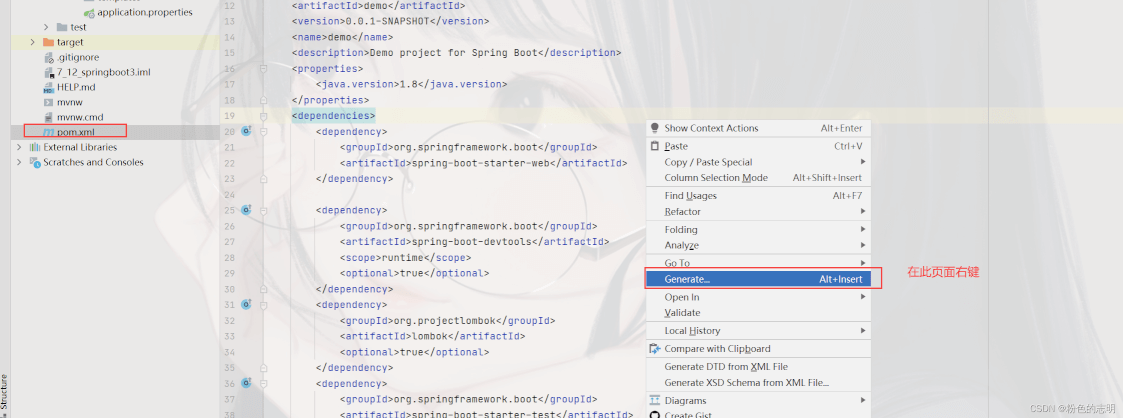
Task: Click the gutter icon on line 36
Action: coord(246,383)
